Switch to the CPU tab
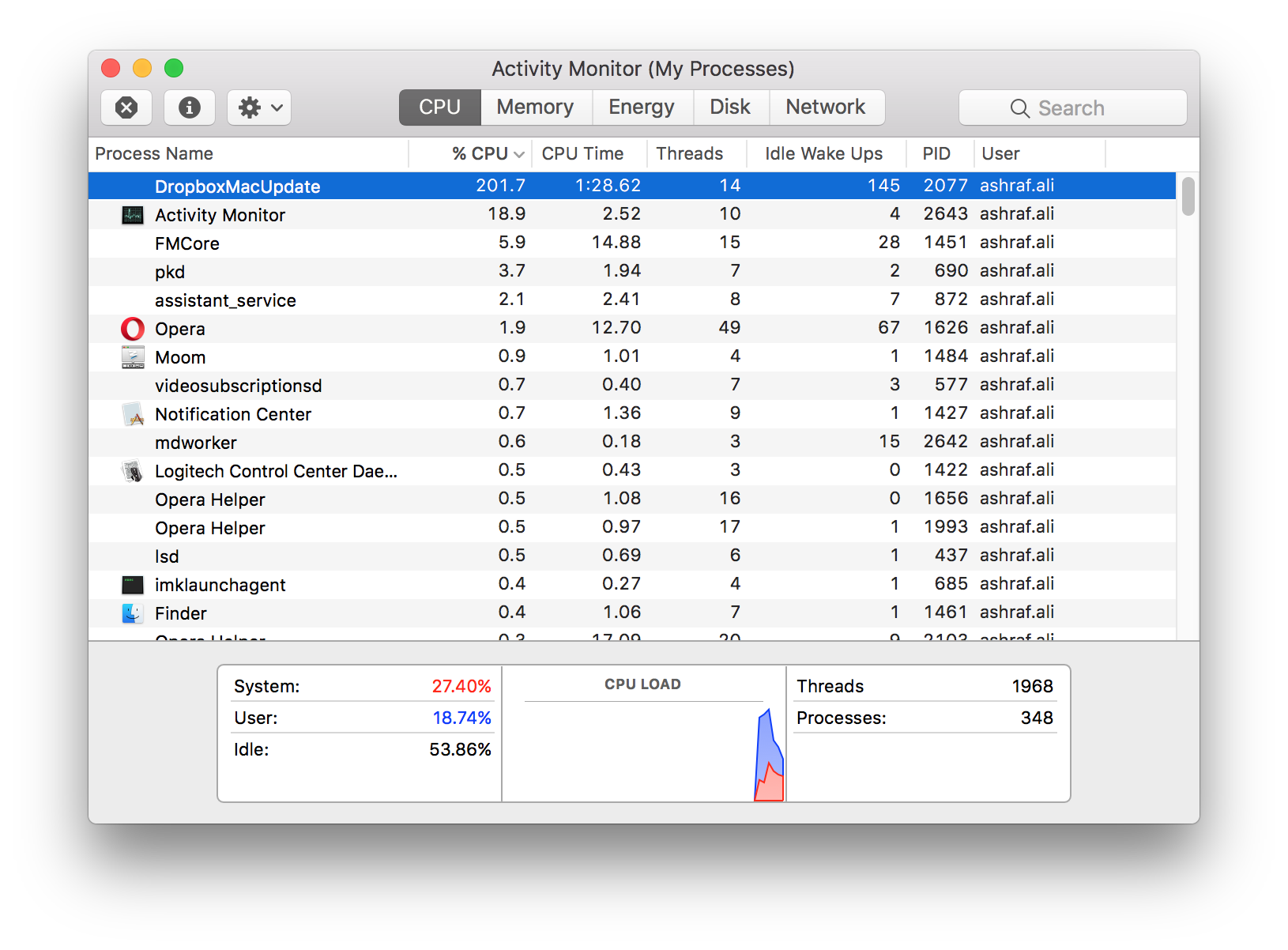The height and width of the screenshot is (950, 1288). click(439, 107)
